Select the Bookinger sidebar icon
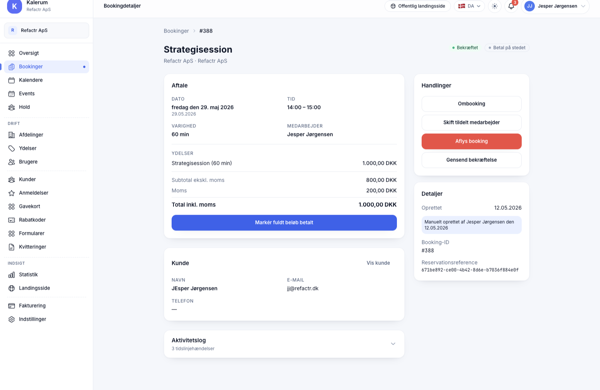Viewport: 600px width, 390px height. 11,67
